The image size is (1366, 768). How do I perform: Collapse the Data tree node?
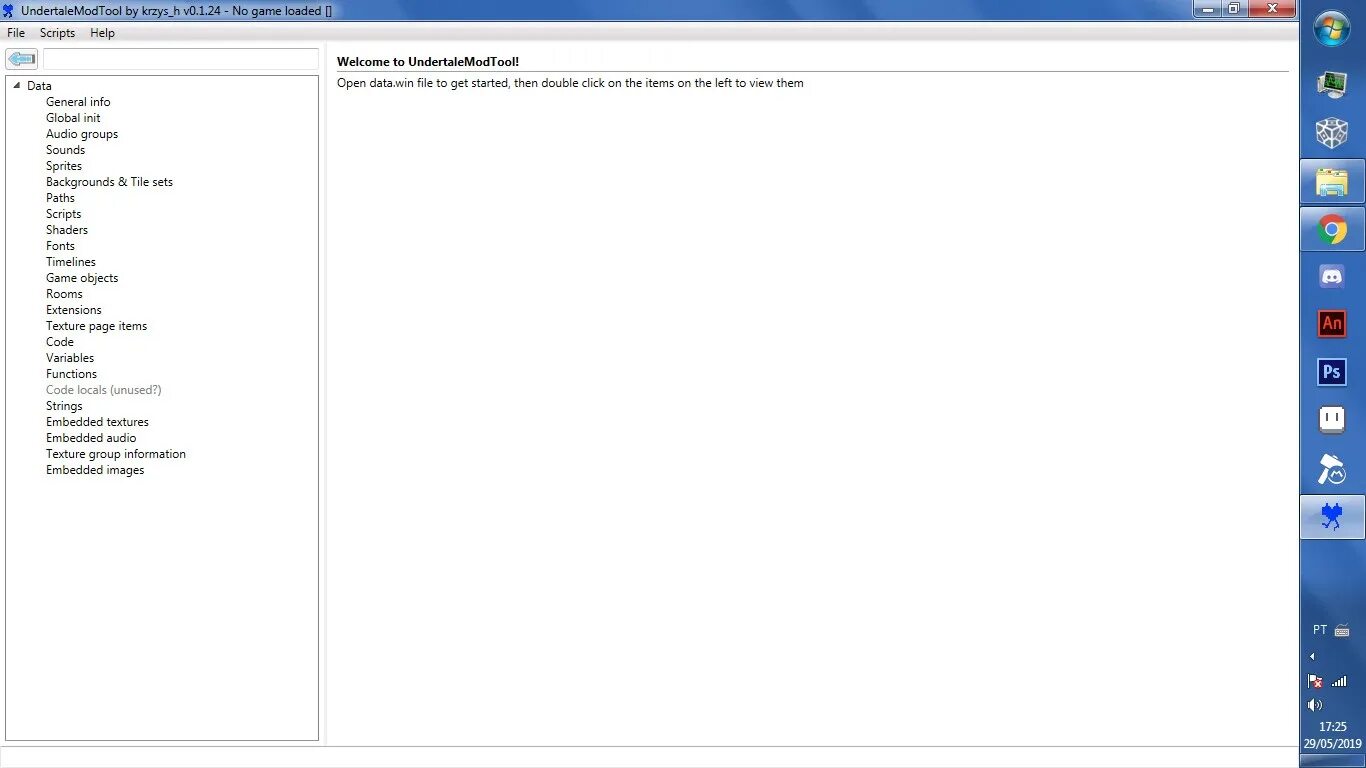click(x=17, y=86)
